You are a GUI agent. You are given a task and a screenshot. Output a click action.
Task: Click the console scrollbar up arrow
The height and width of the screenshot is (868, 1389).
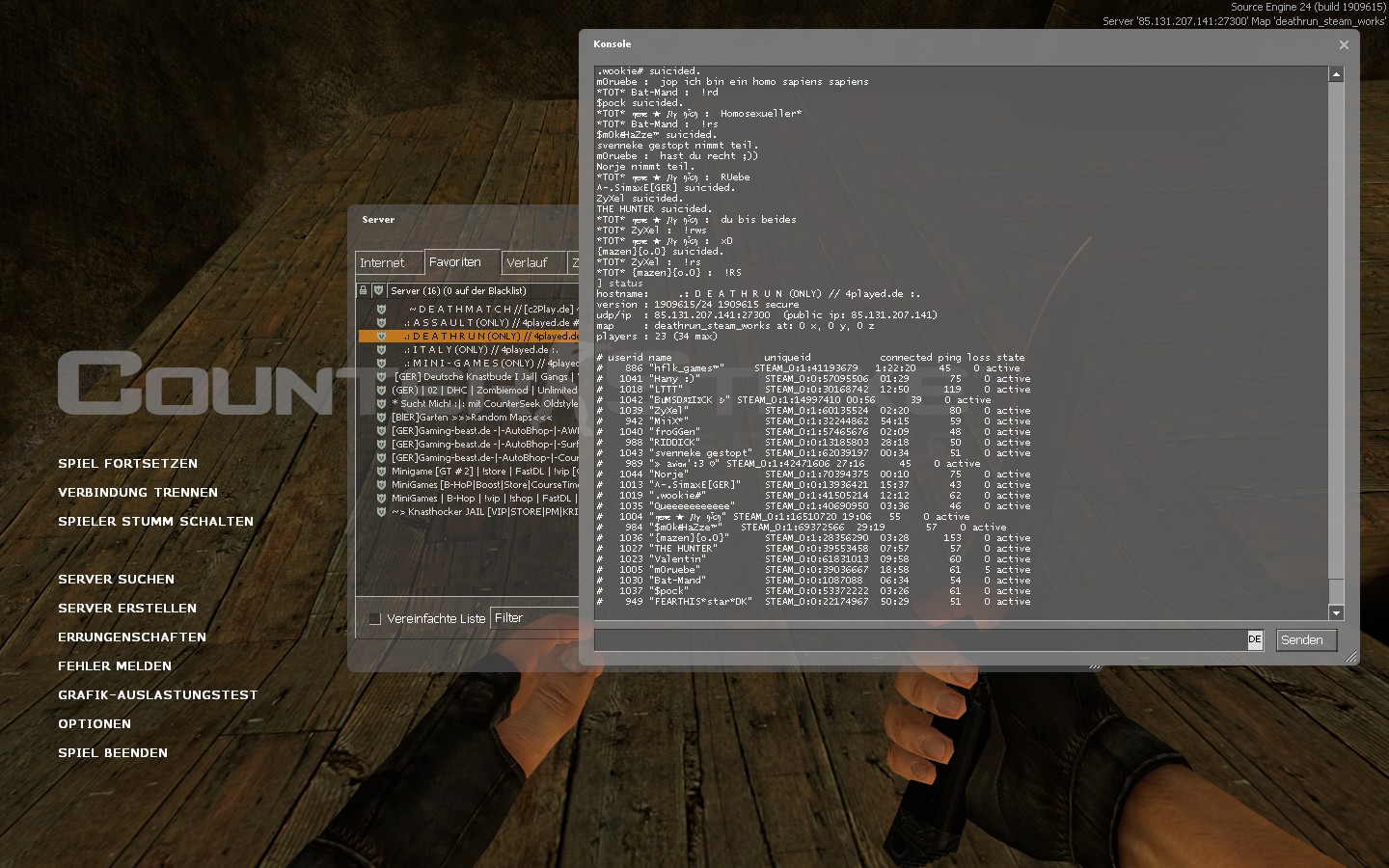1336,74
